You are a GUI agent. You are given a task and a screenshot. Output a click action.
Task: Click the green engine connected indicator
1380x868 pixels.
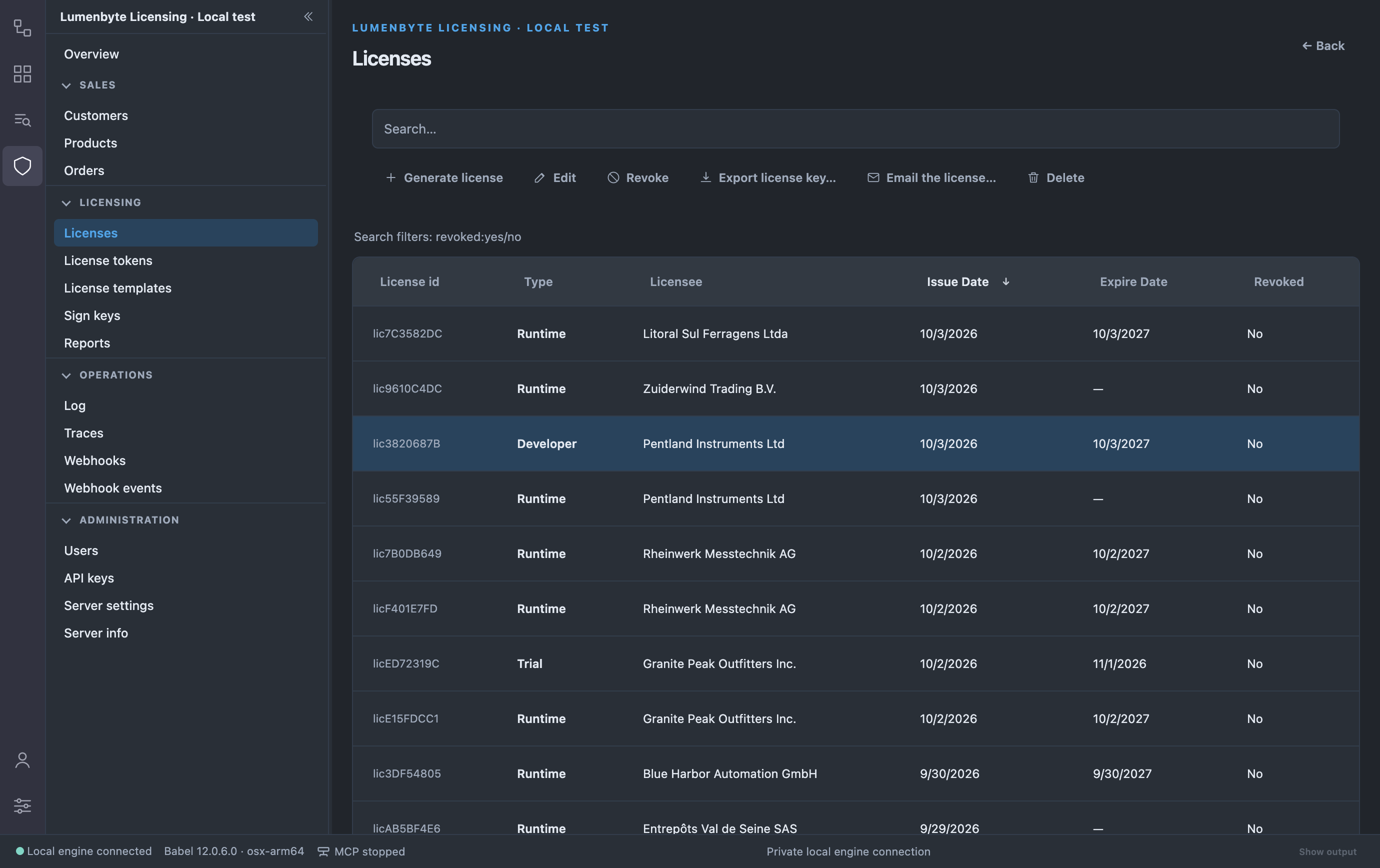[19, 851]
